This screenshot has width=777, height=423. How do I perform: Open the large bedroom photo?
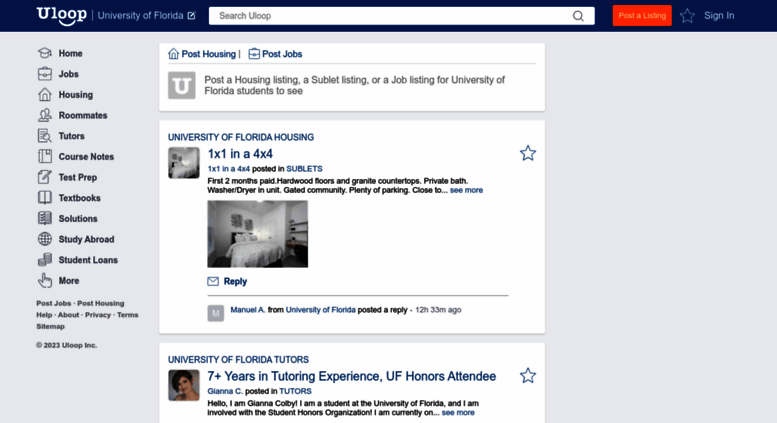coord(258,234)
